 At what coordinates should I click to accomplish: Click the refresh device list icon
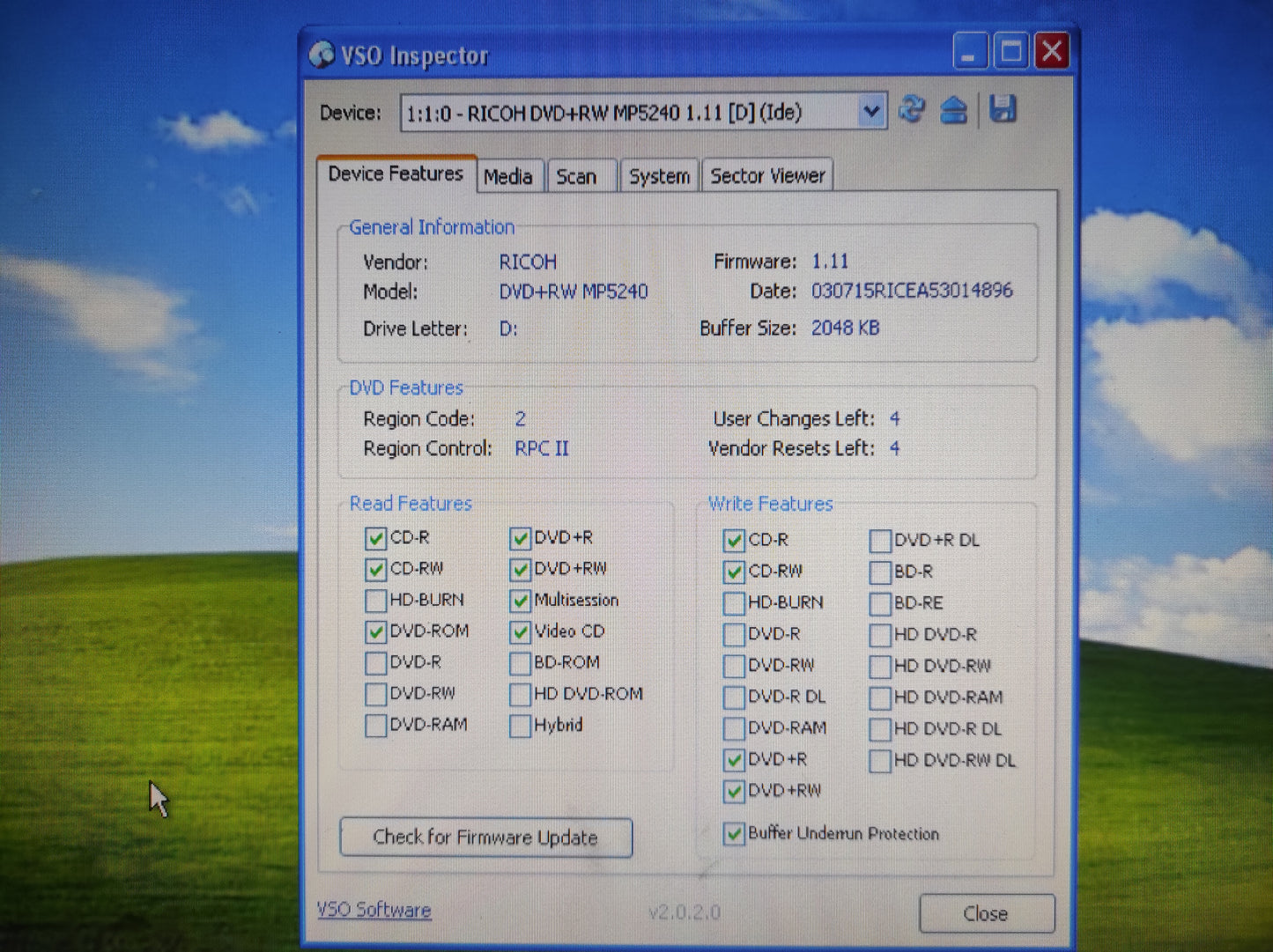[x=912, y=110]
